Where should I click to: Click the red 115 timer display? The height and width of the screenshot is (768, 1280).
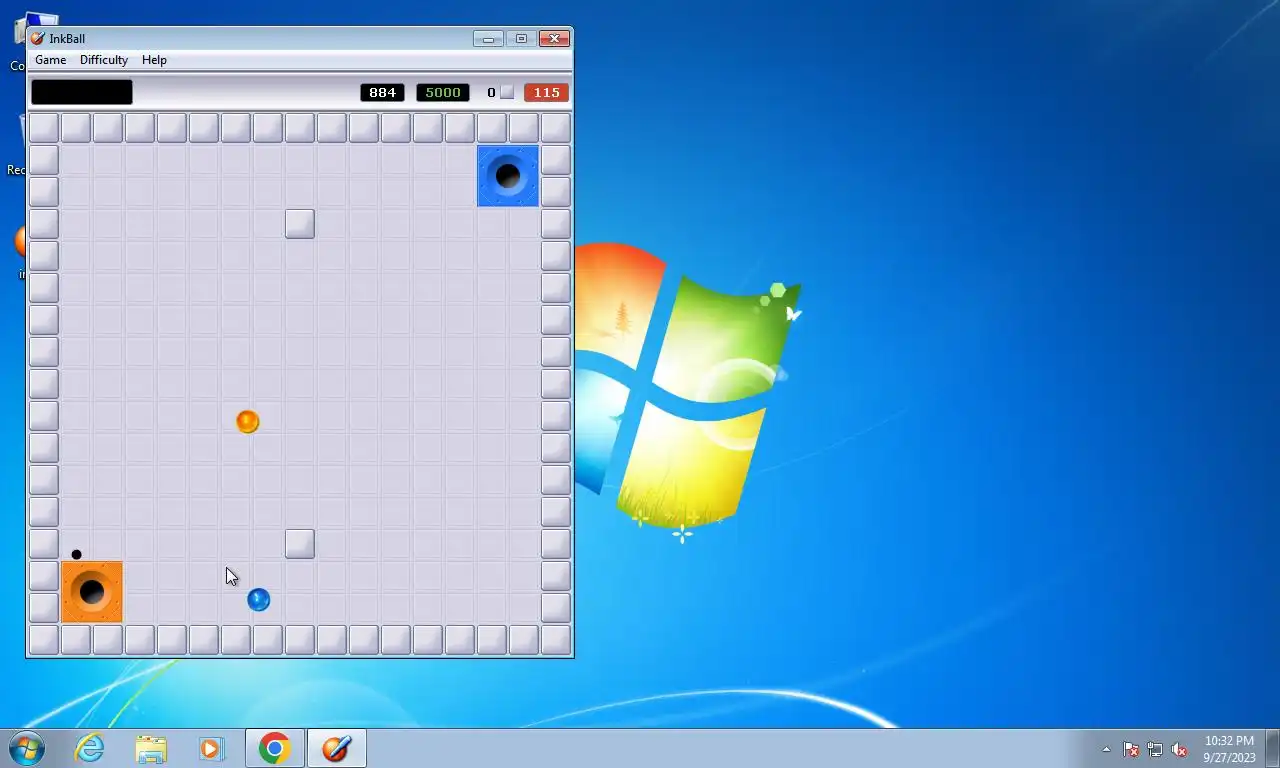click(546, 92)
